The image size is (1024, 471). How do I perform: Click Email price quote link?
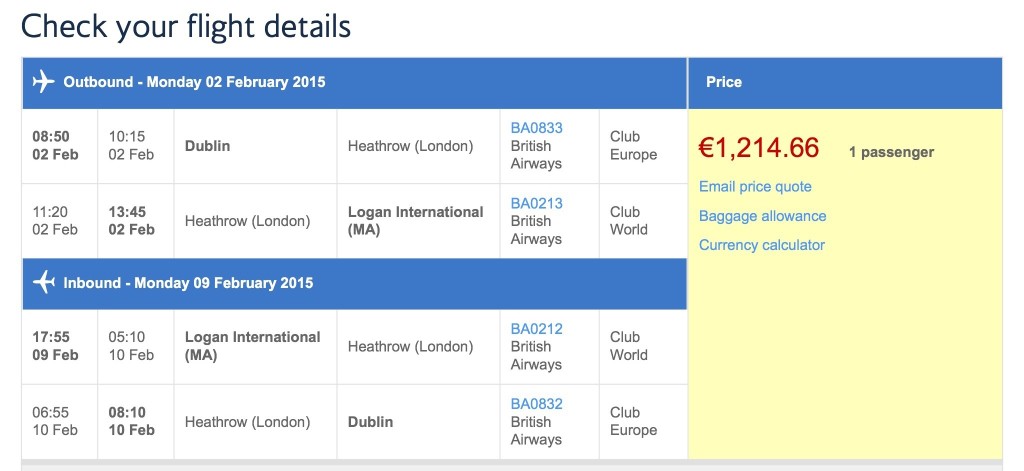coord(755,187)
